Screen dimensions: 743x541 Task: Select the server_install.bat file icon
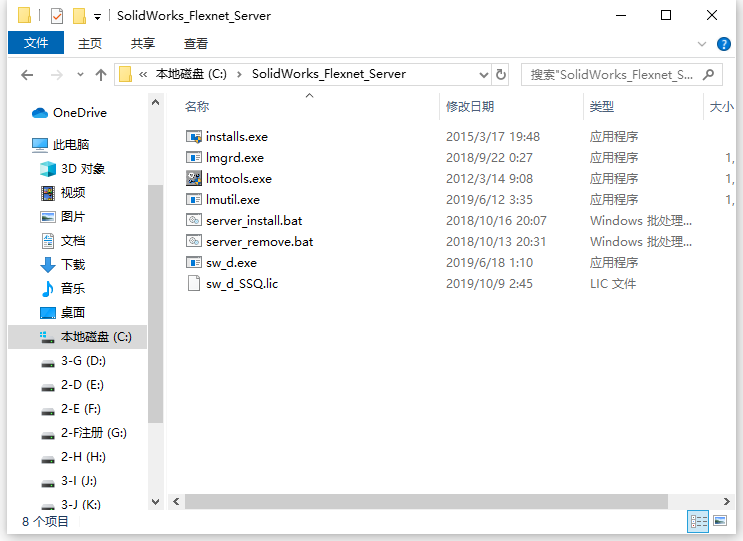[193, 220]
